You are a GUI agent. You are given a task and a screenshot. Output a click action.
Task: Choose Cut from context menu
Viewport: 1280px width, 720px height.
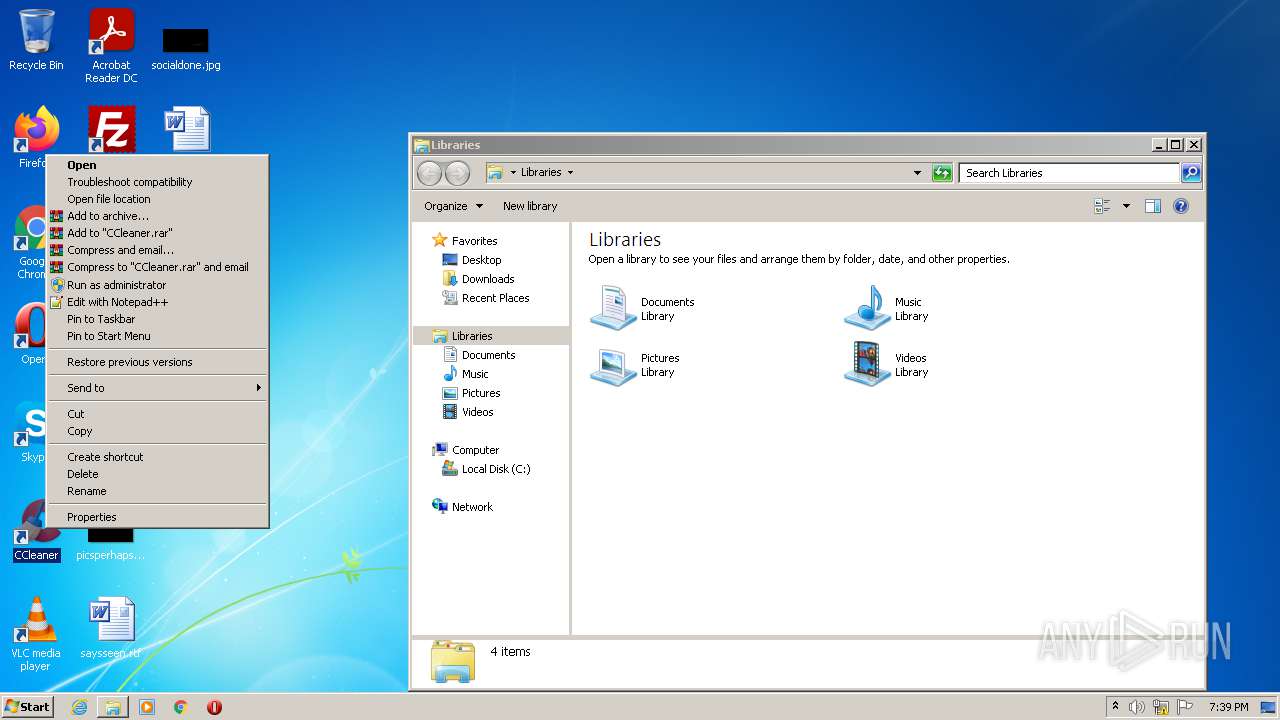158,414
